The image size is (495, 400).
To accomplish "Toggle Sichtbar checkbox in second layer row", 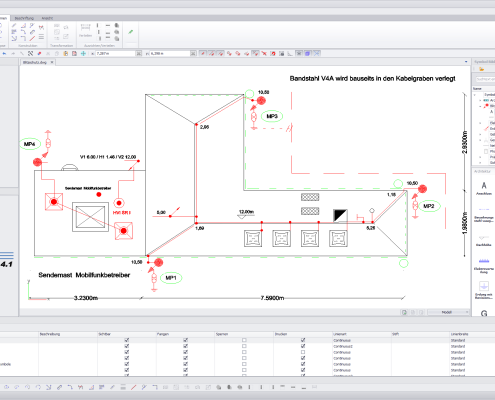I will pos(127,346).
